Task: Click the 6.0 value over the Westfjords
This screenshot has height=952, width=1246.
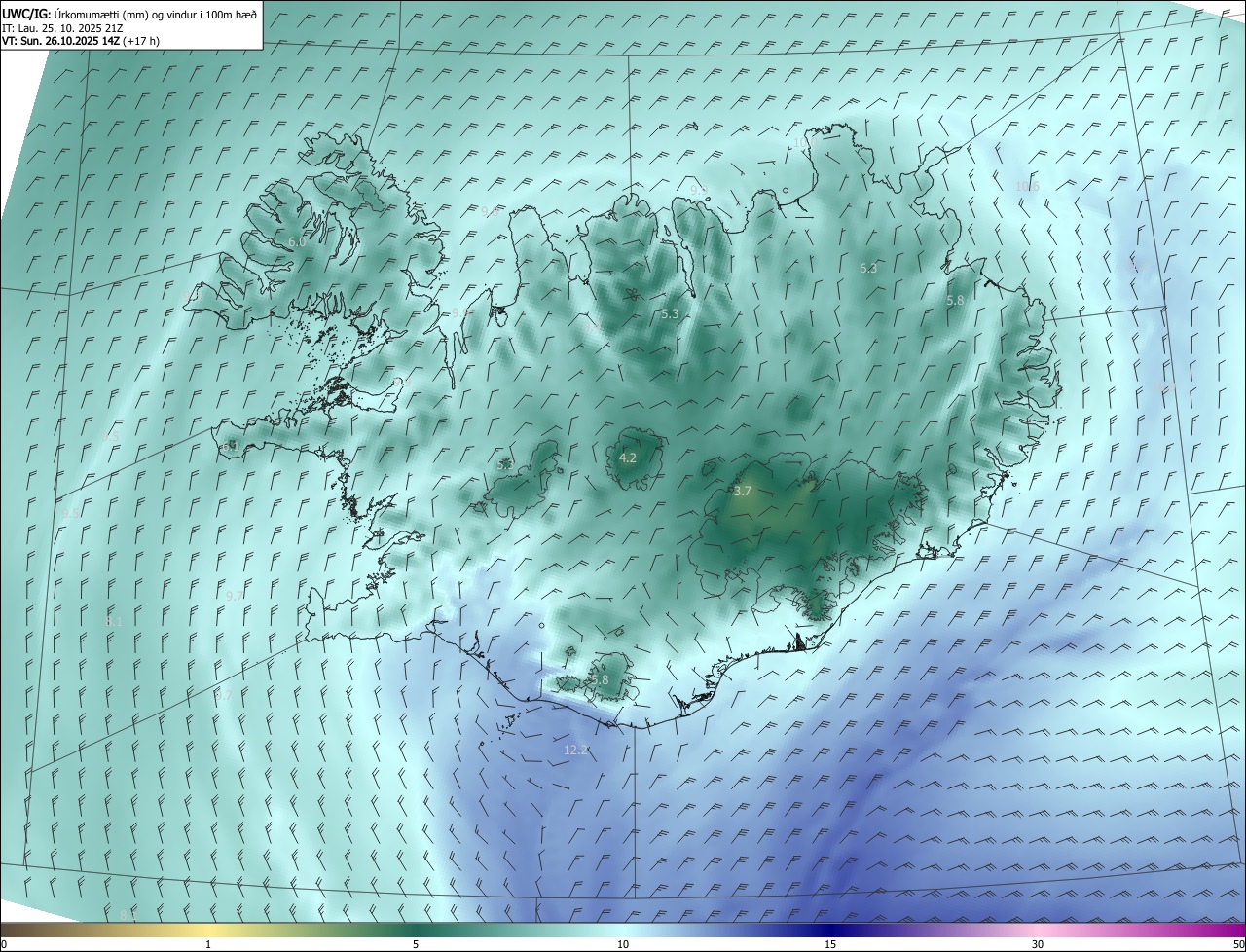Action: tap(297, 241)
